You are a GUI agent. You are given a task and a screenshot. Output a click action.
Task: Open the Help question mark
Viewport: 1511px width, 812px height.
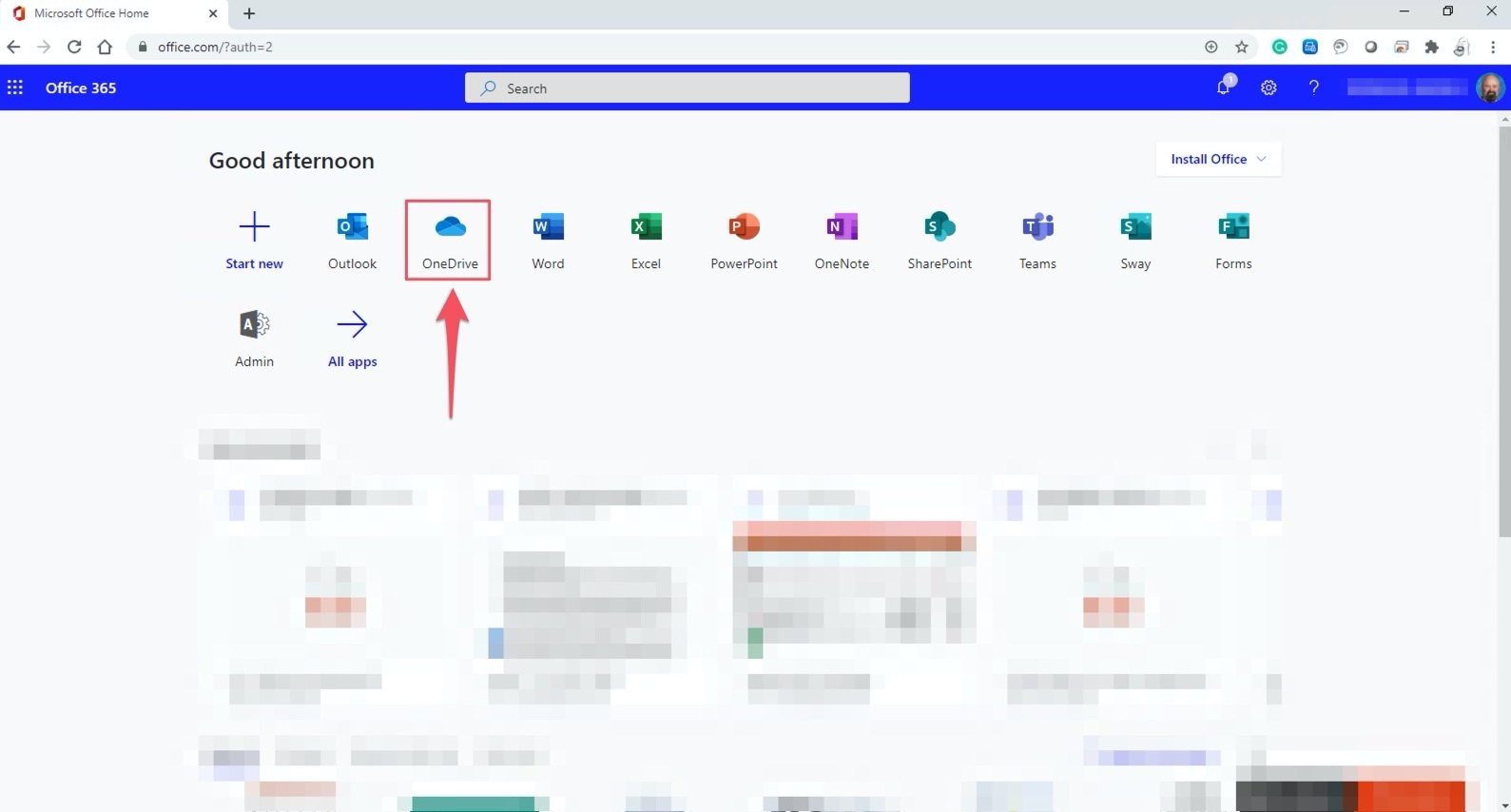pos(1313,87)
